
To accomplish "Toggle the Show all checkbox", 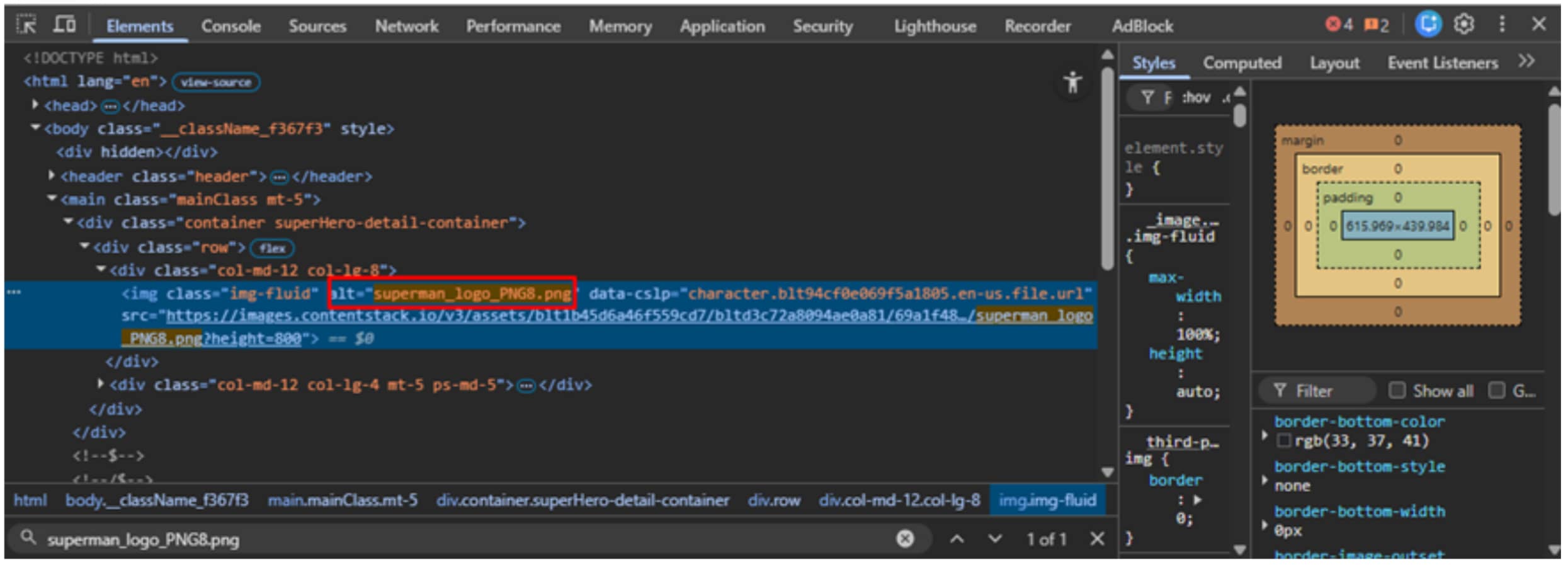I will pyautogui.click(x=1397, y=391).
